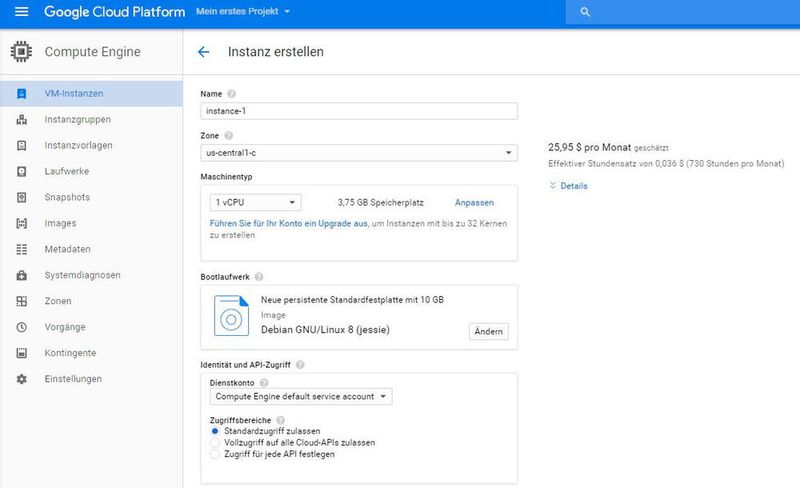The height and width of the screenshot is (488, 800).
Task: Click the boot disk image icon
Action: 232,315
